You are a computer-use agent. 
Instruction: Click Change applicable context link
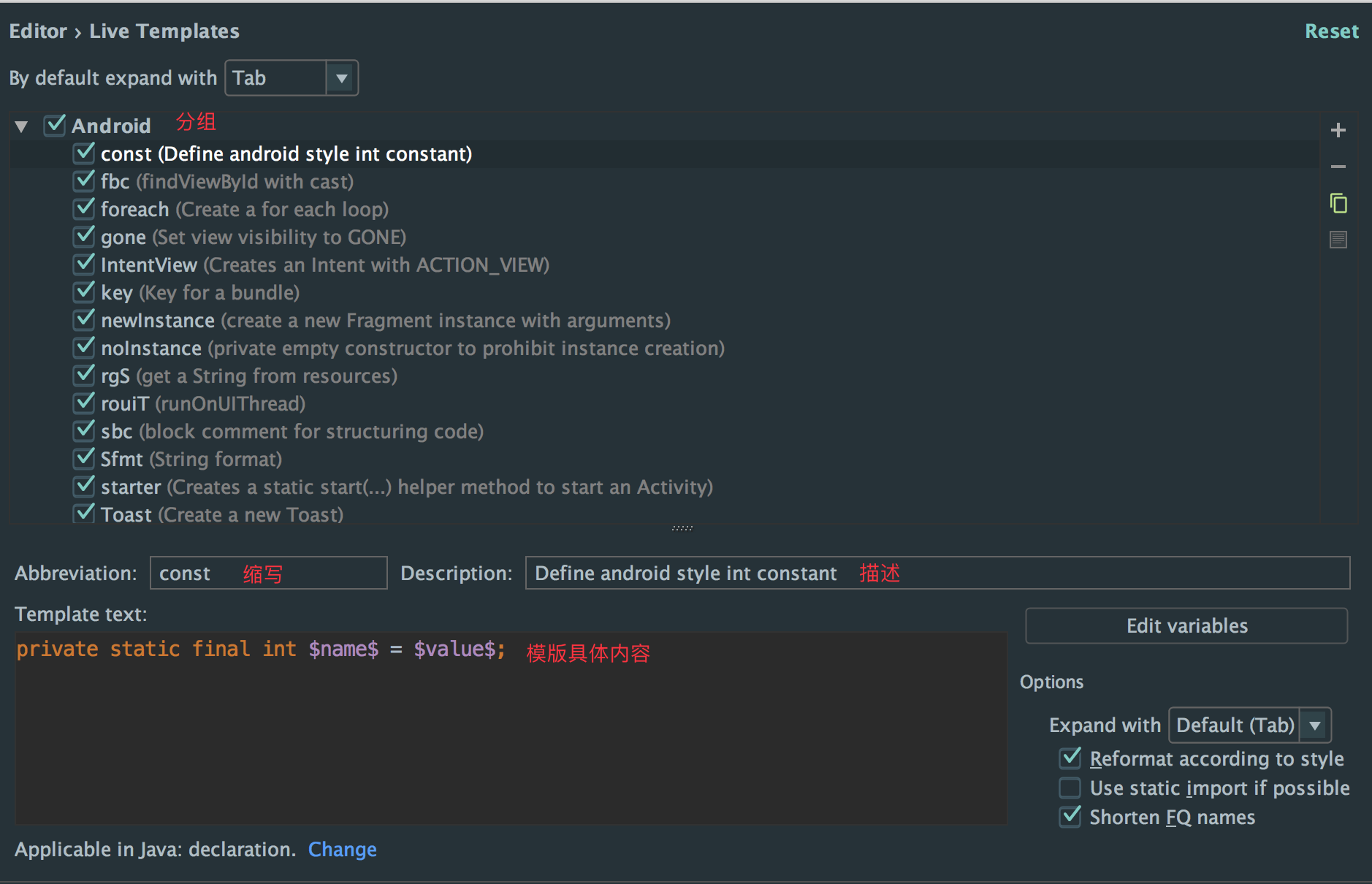click(342, 850)
